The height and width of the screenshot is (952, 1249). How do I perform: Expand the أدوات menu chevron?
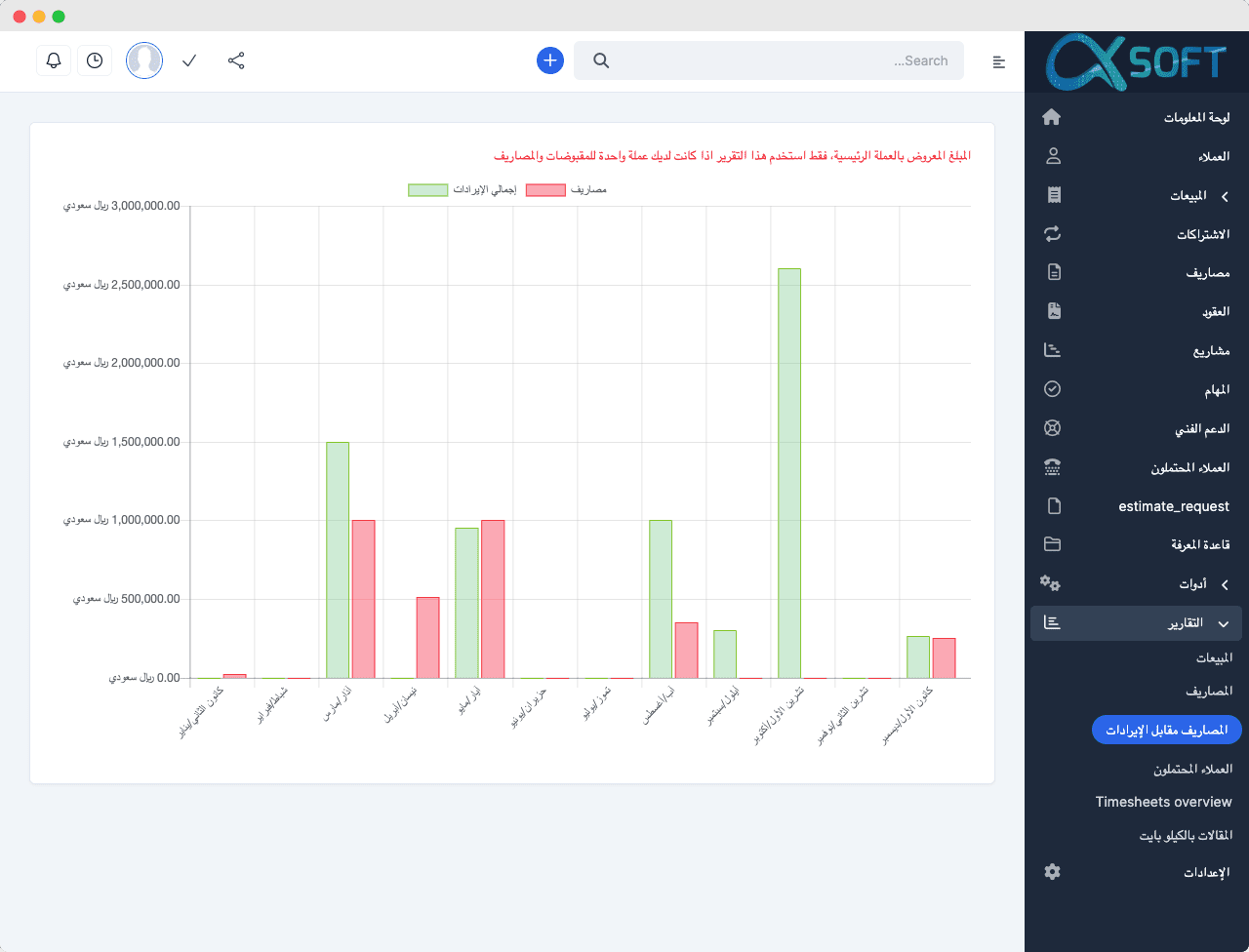pyautogui.click(x=1225, y=584)
